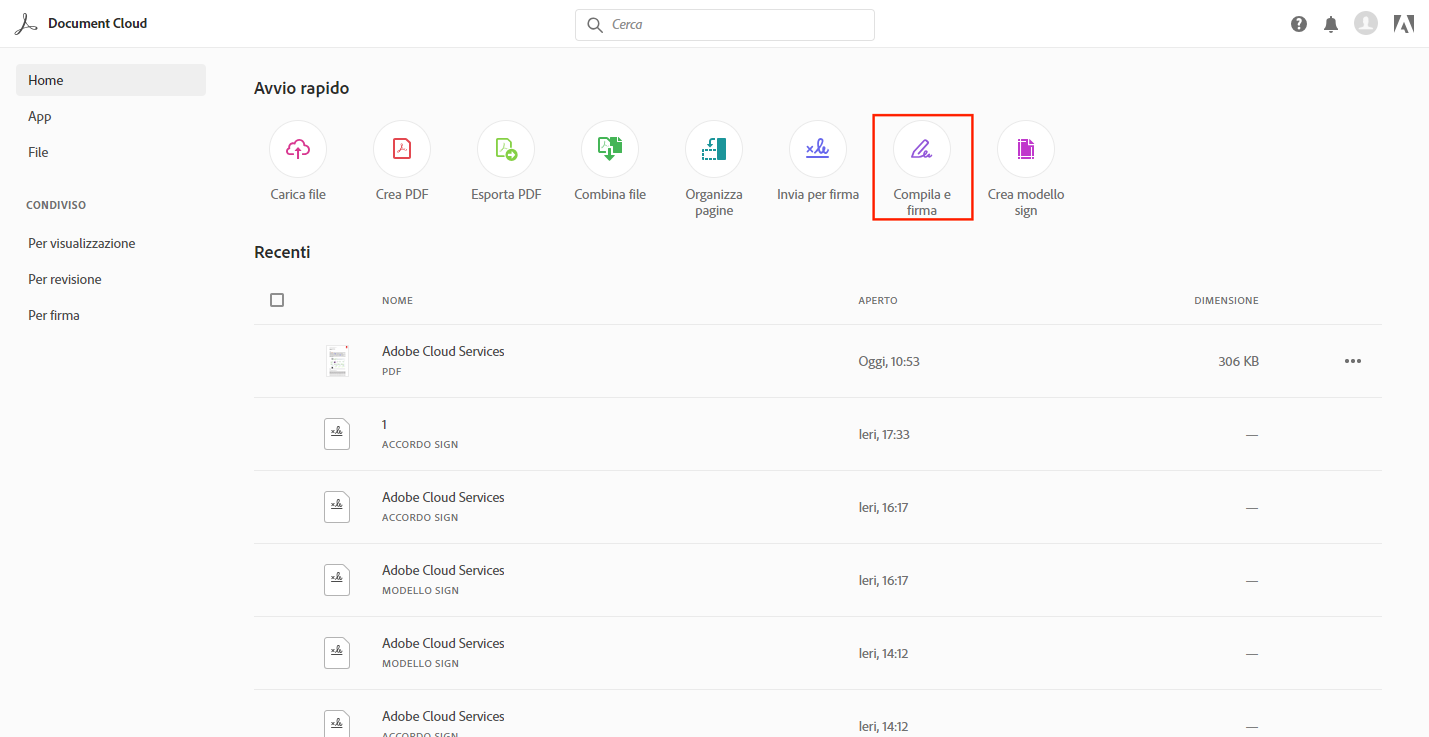Open the Compila e firma tool
The height and width of the screenshot is (737, 1429).
point(922,149)
